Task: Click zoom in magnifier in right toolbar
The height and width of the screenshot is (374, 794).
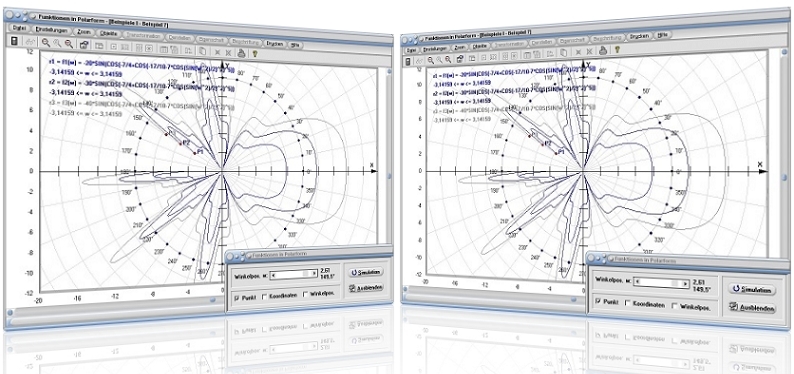Action: click(430, 60)
